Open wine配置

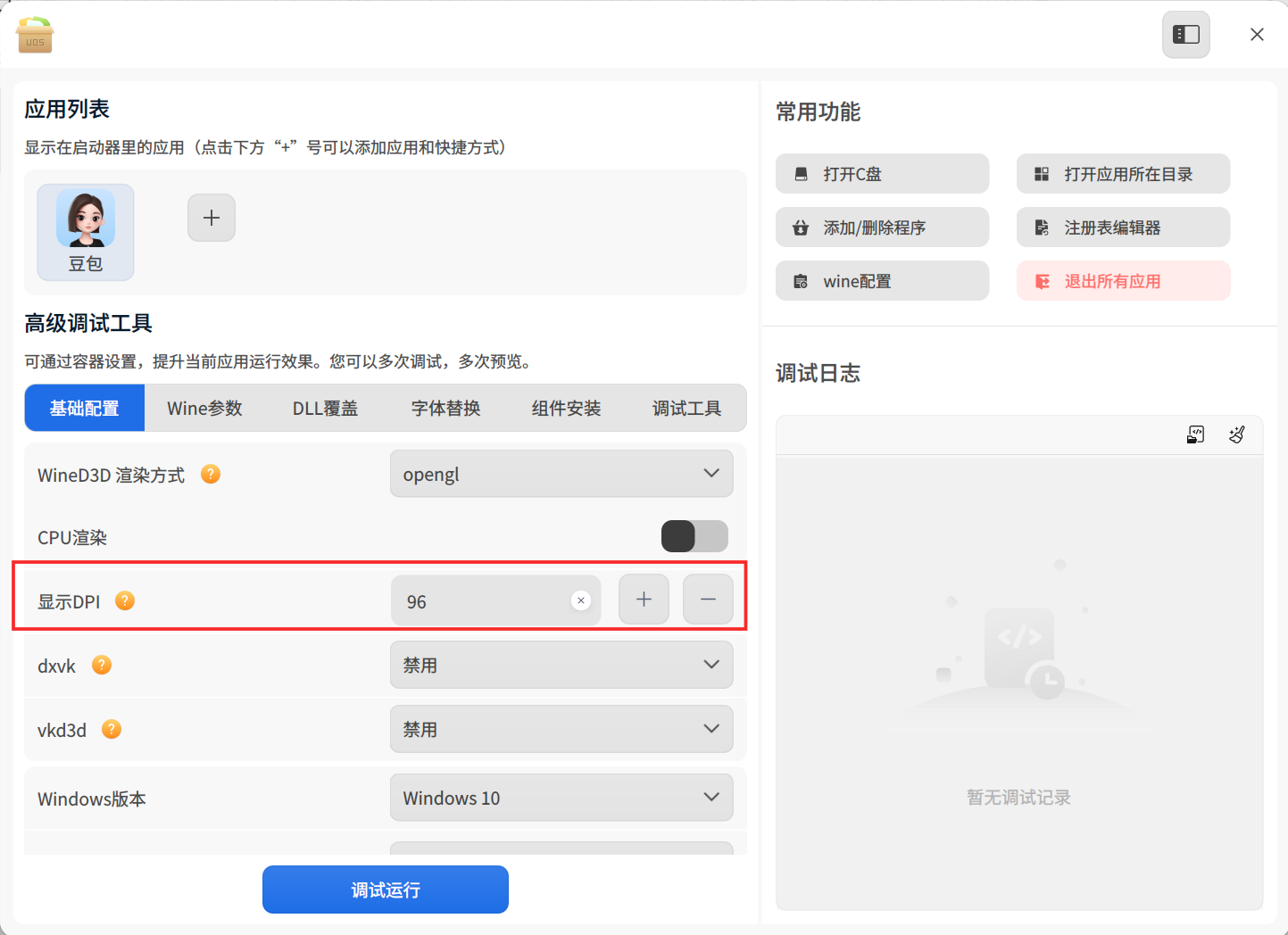pyautogui.click(x=882, y=281)
